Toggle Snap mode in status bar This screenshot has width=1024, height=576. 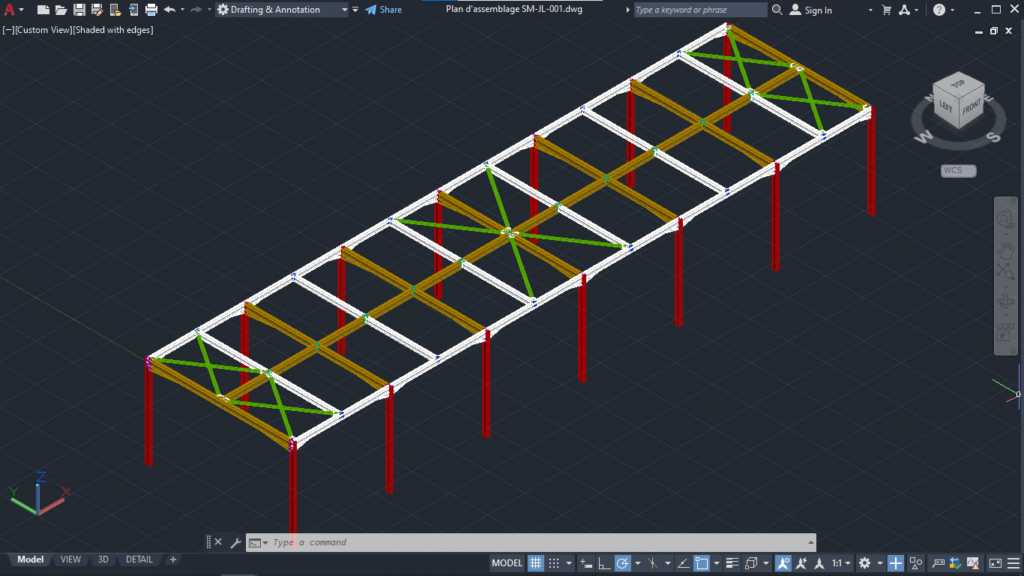point(554,563)
